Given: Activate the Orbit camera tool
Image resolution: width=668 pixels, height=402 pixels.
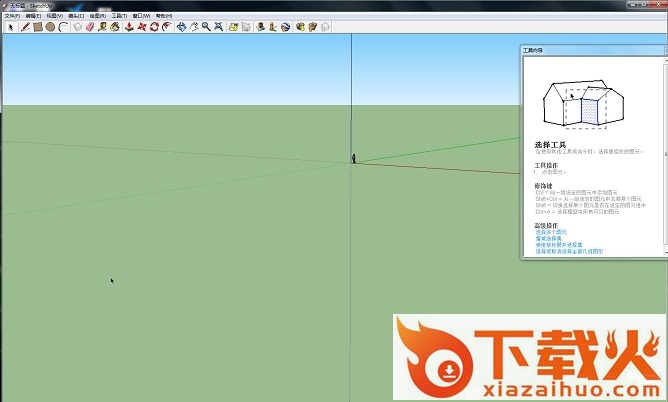Looking at the screenshot, I should tap(181, 27).
